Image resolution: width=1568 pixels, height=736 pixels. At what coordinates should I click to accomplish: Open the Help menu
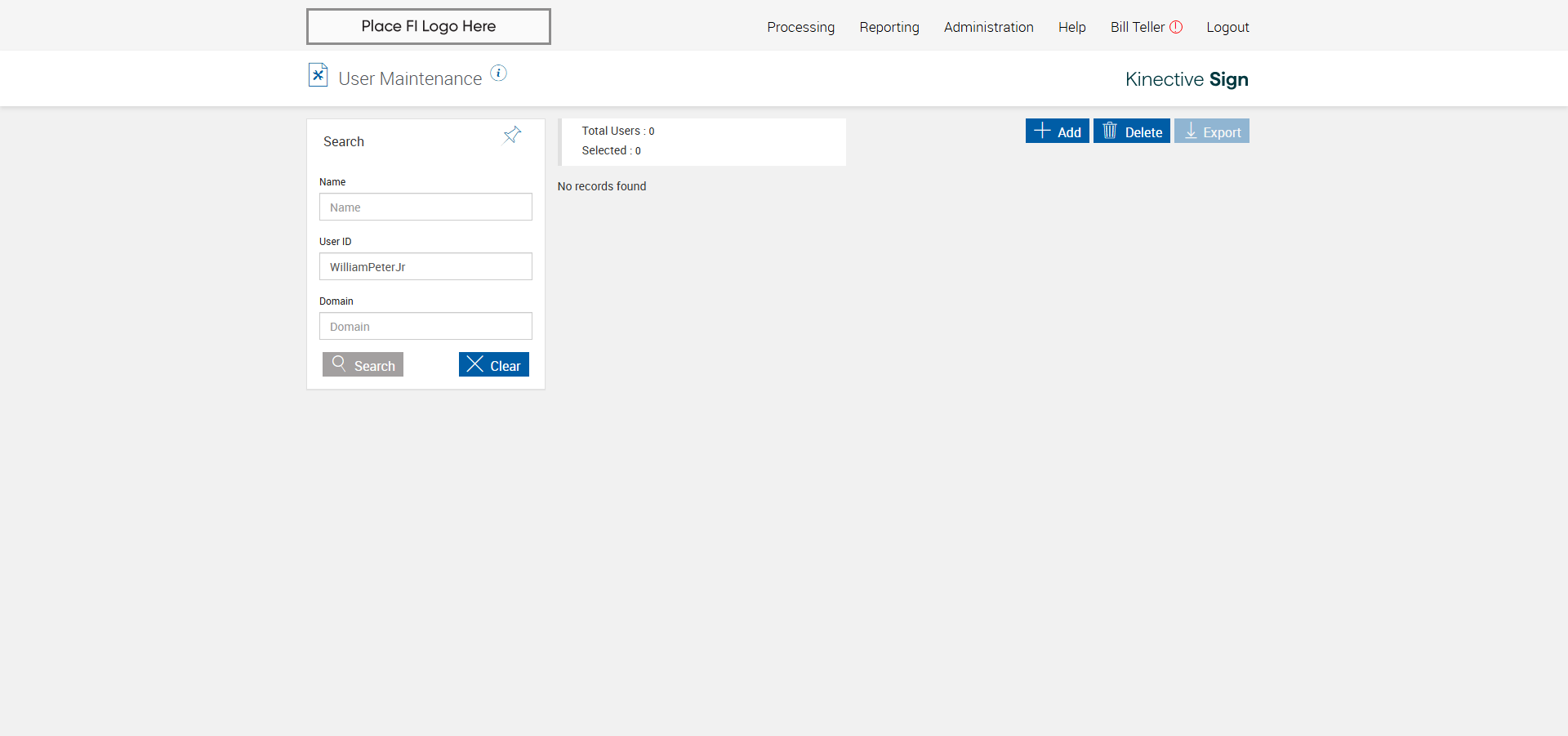pyautogui.click(x=1071, y=27)
